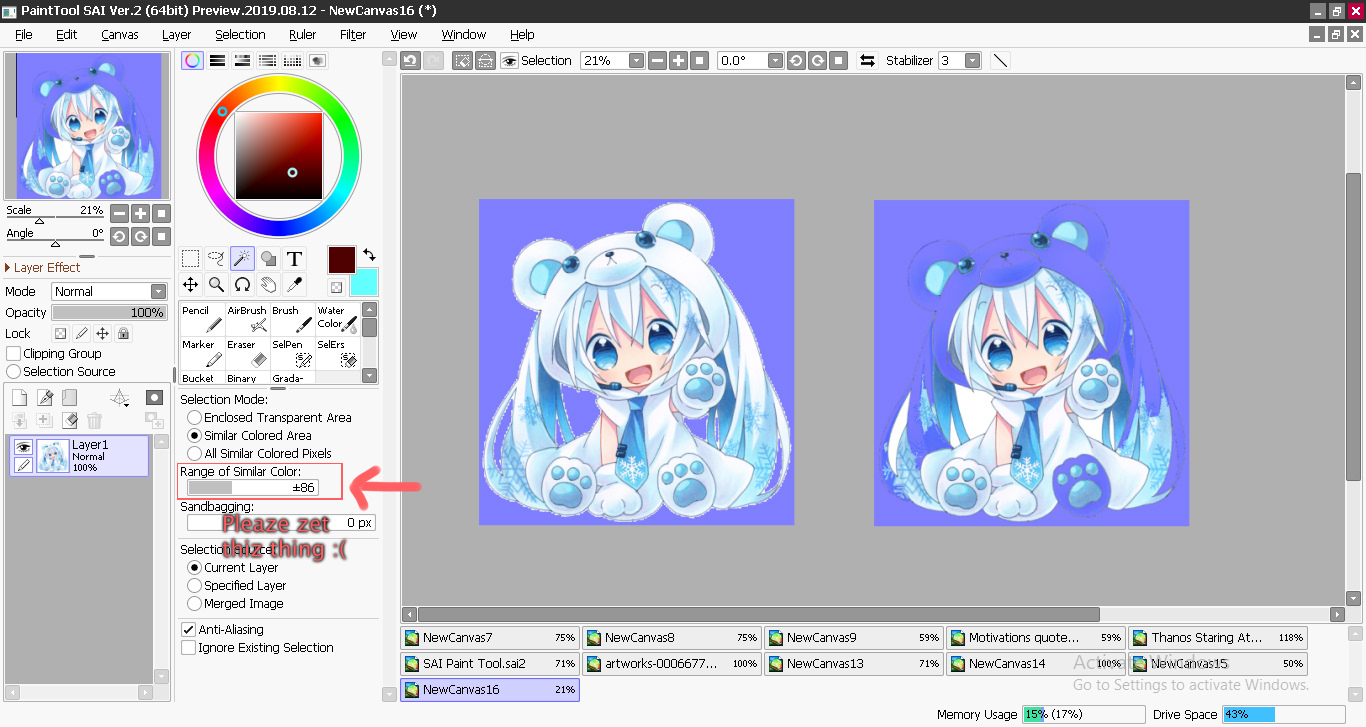The width and height of the screenshot is (1366, 727).
Task: Choose the AirBrush tool
Action: [247, 319]
